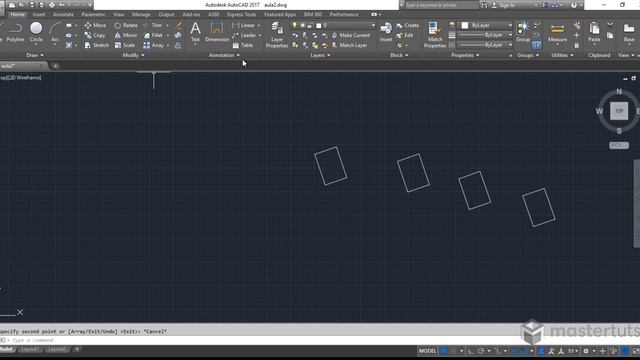This screenshot has height=360, width=640.
Task: Click the Dimension annotation tool
Action: [217, 33]
